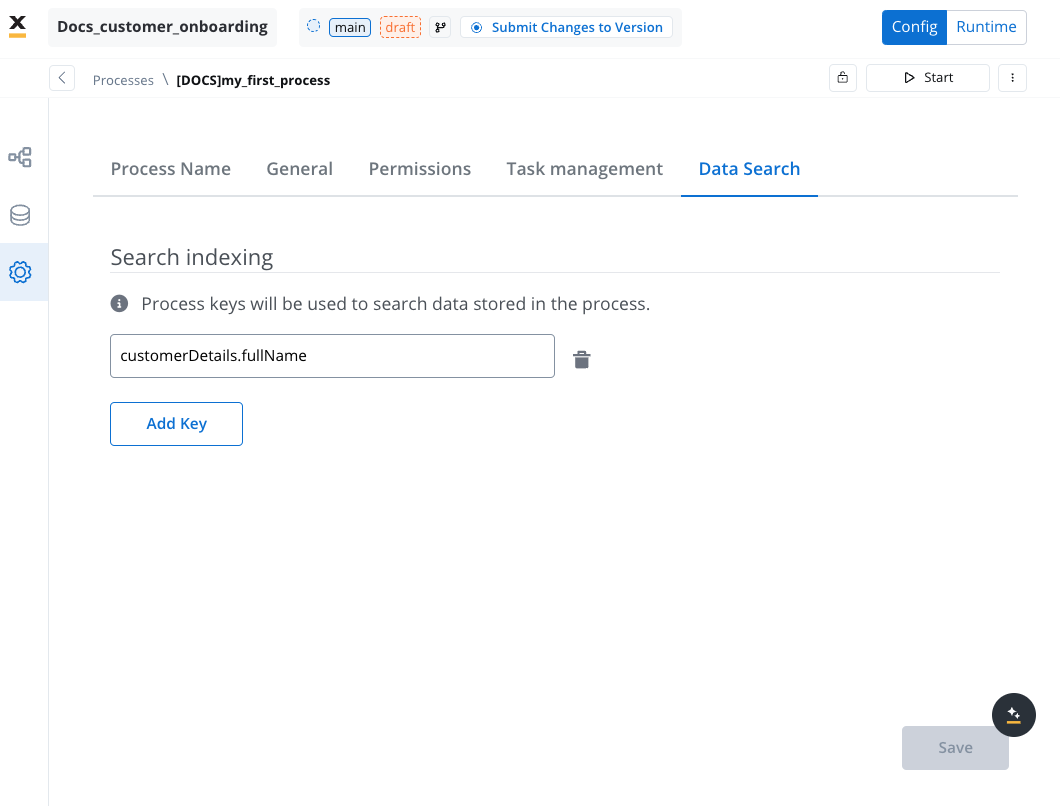The image size is (1060, 806).
Task: Open the process designer diagram icon
Action: point(20,157)
